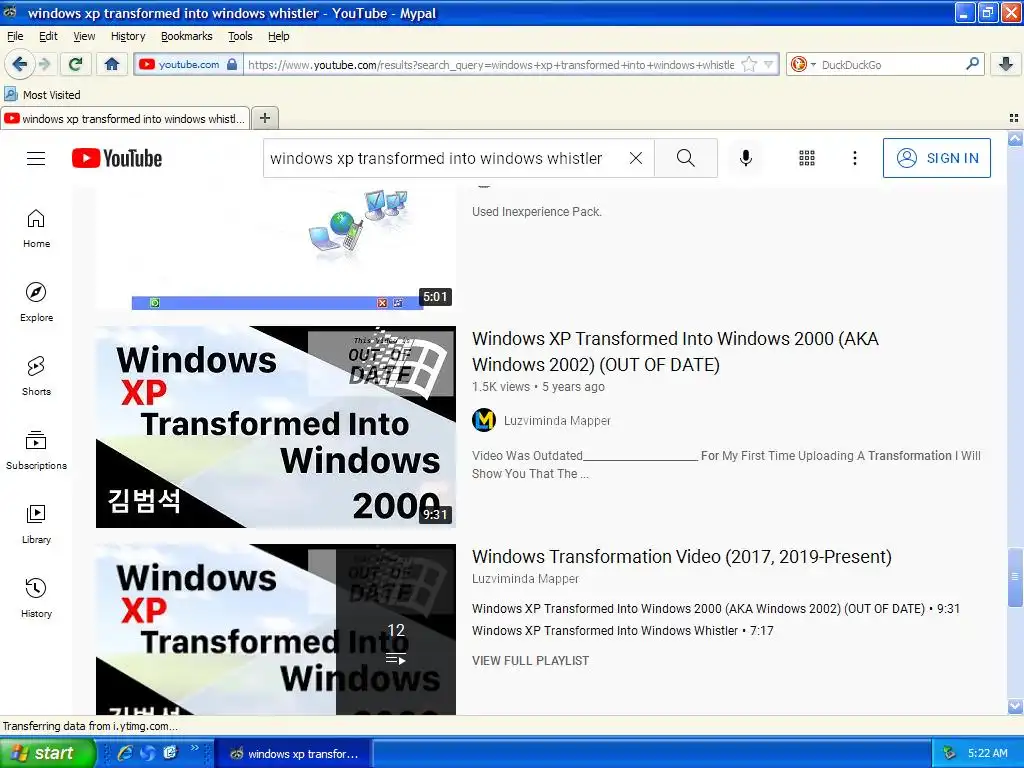This screenshot has width=1024, height=768.
Task: Open the 5:01 video thumbnail
Action: pyautogui.click(x=276, y=249)
